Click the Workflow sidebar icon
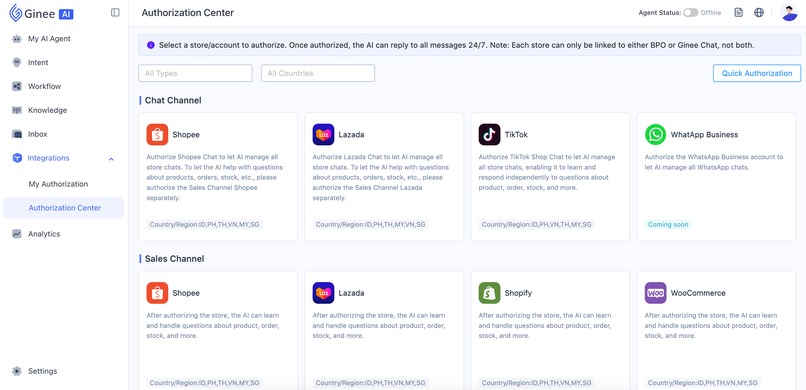The image size is (806, 390). coord(16,86)
